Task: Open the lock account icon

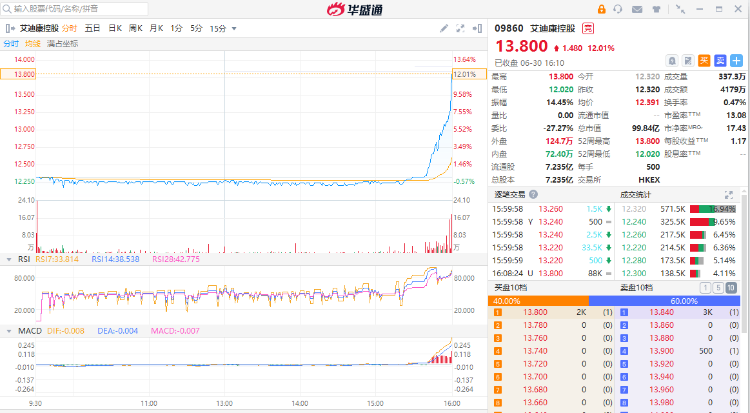Action: [602, 9]
